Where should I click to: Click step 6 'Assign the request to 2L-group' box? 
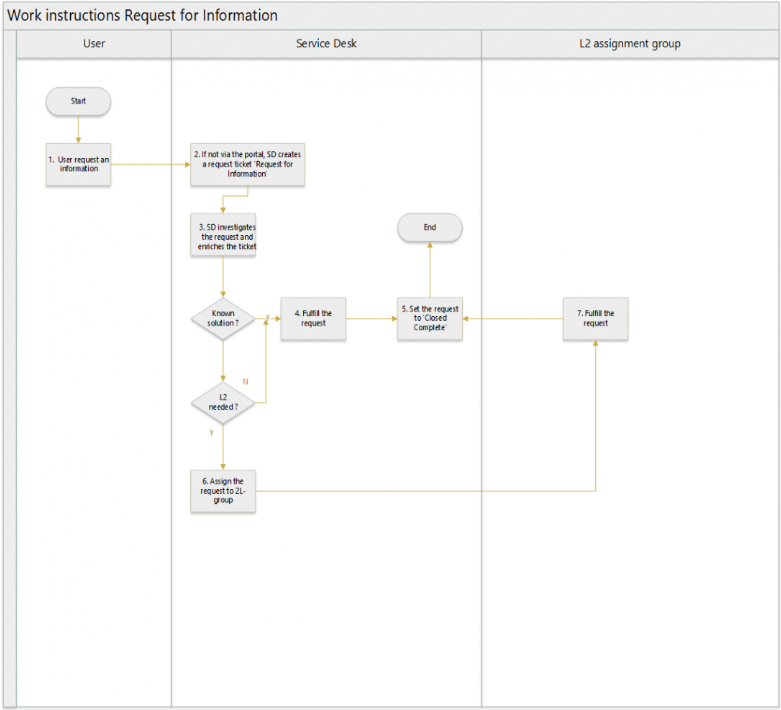coord(223,491)
